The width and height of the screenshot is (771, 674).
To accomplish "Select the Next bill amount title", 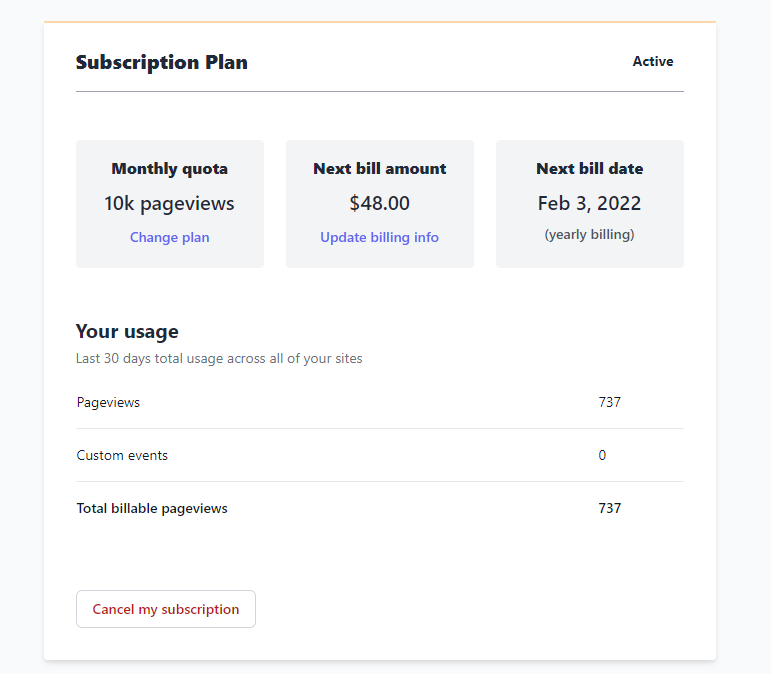I will click(x=380, y=169).
